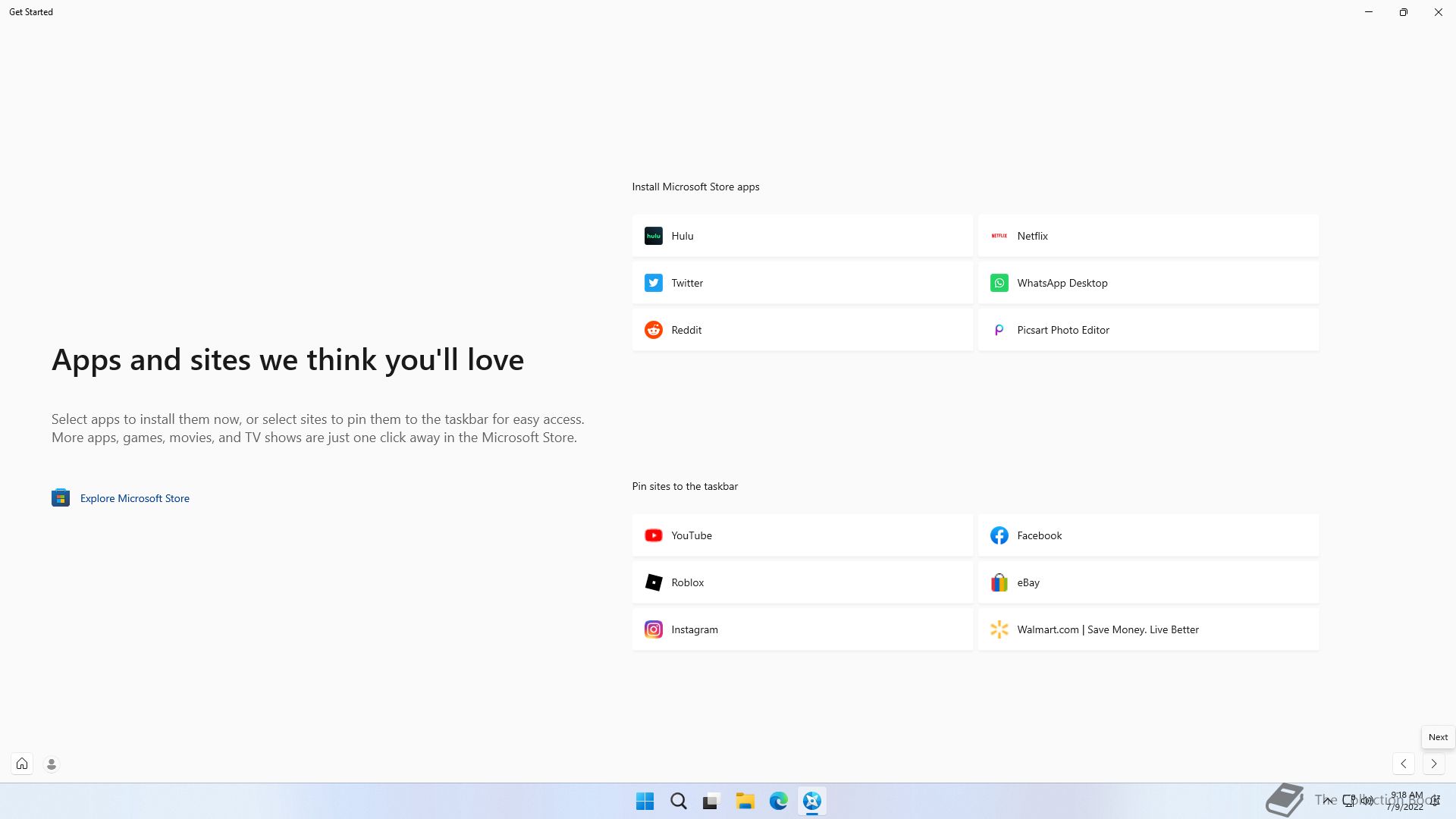Click the Microsoft Store bag icon
1456x819 pixels.
[x=61, y=497]
